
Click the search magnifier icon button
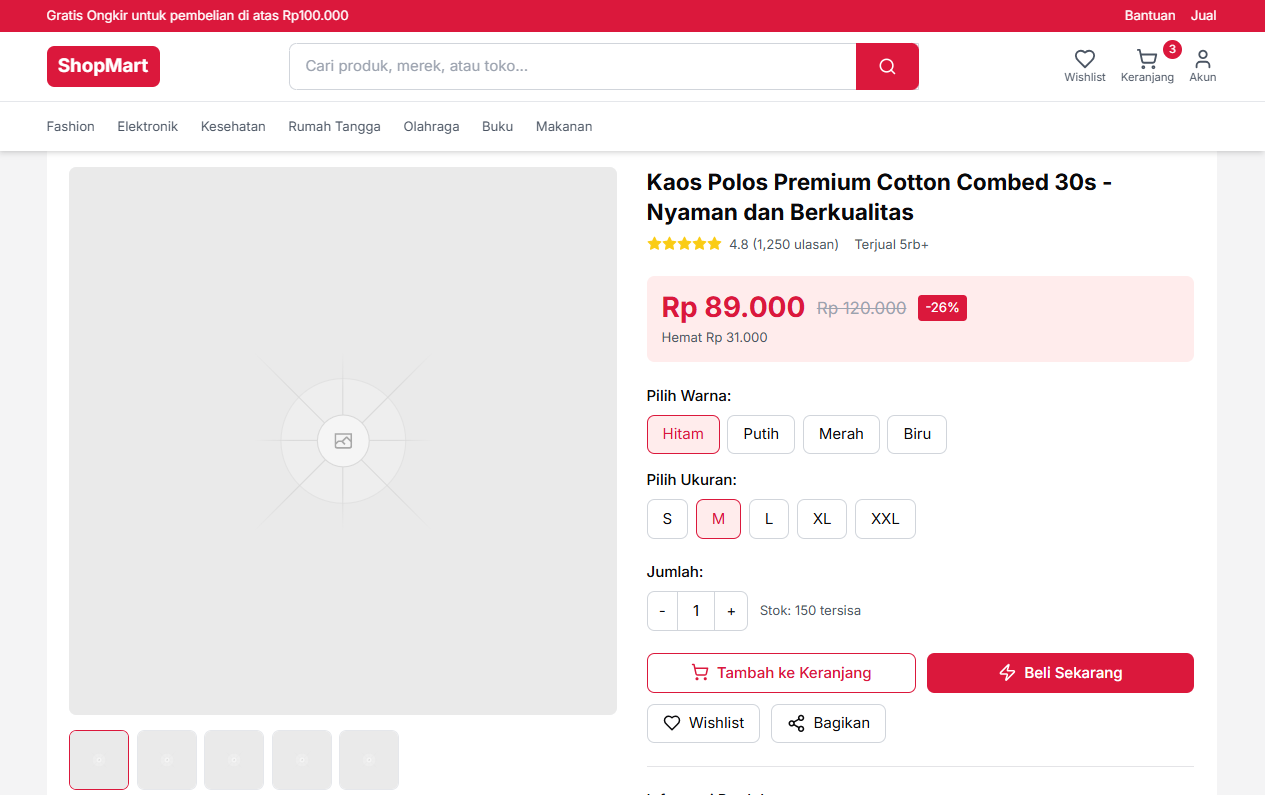[x=886, y=67]
